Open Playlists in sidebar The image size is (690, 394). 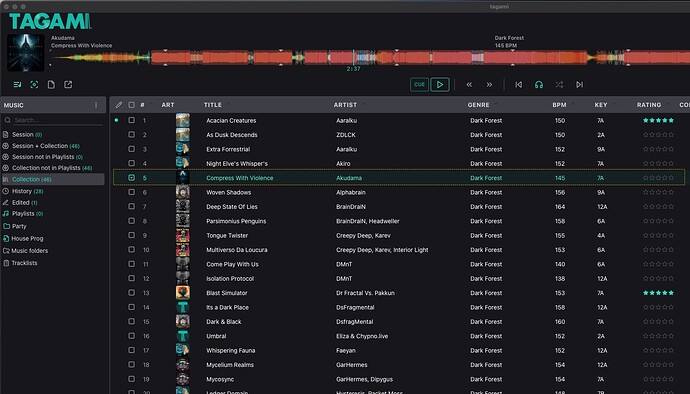pos(27,214)
